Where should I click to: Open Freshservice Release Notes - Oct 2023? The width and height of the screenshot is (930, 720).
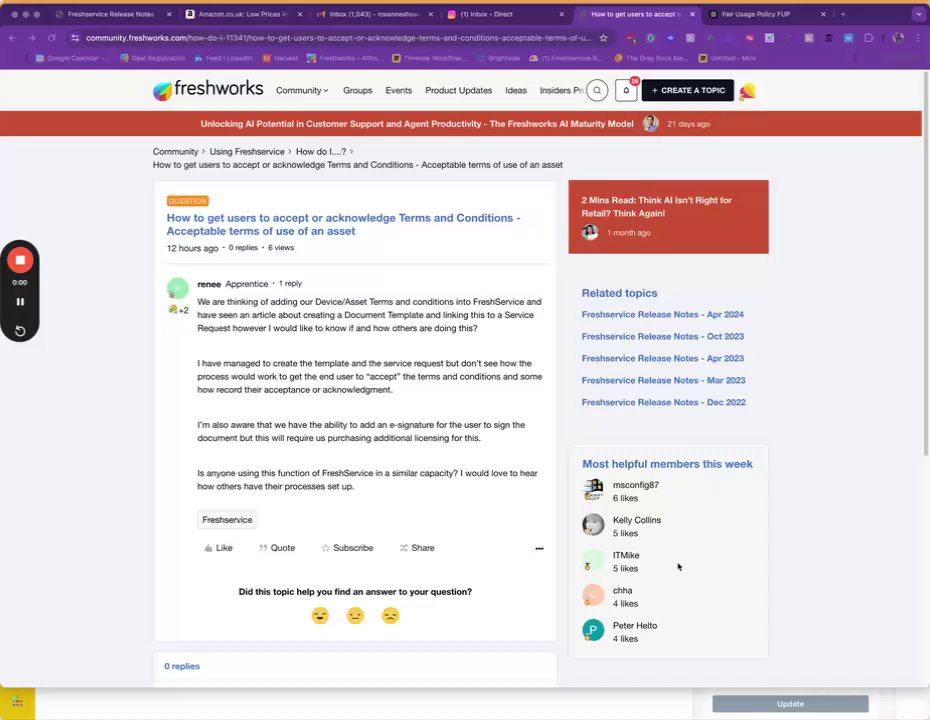[x=663, y=336]
